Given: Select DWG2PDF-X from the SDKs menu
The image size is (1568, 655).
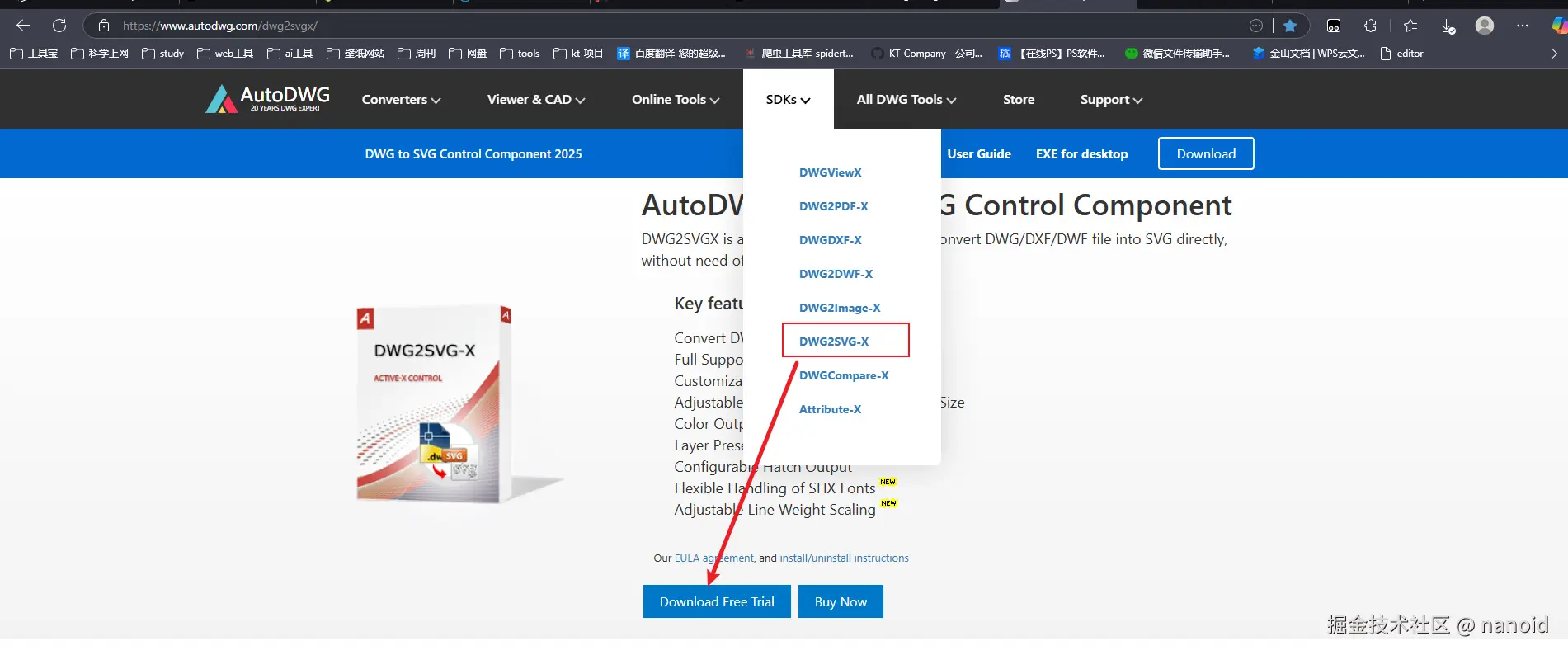Looking at the screenshot, I should coord(833,206).
